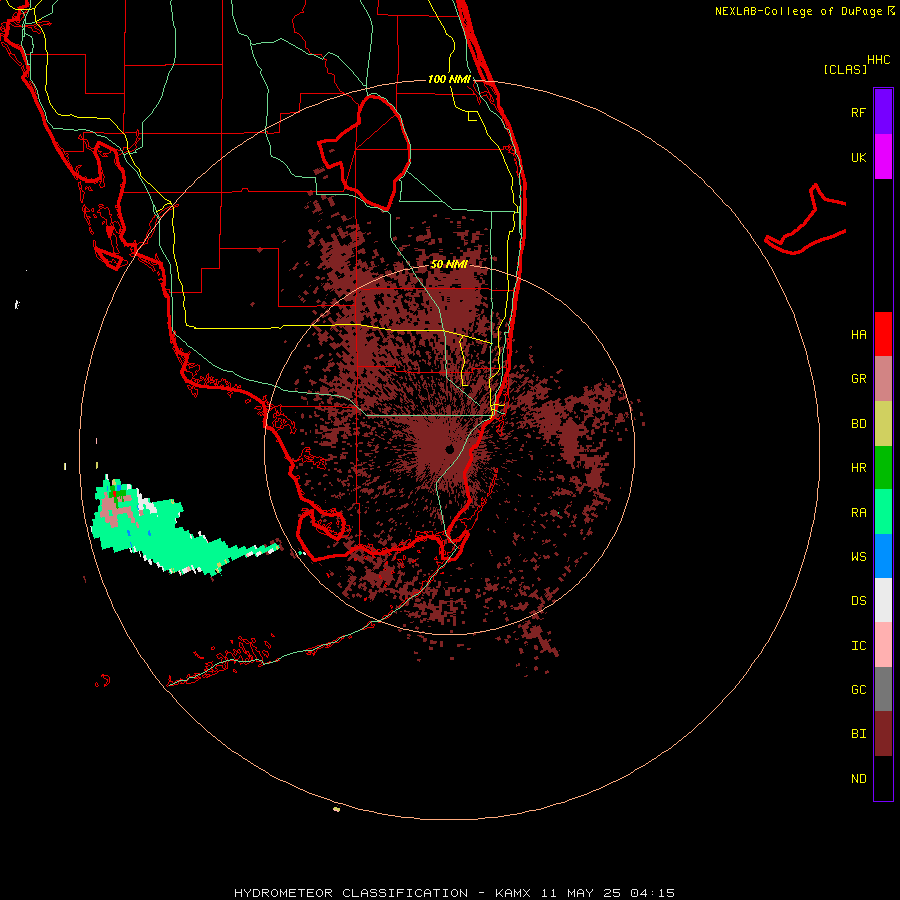This screenshot has height=900, width=900.
Task: Click the 100 NMI range ring label
Action: click(449, 79)
